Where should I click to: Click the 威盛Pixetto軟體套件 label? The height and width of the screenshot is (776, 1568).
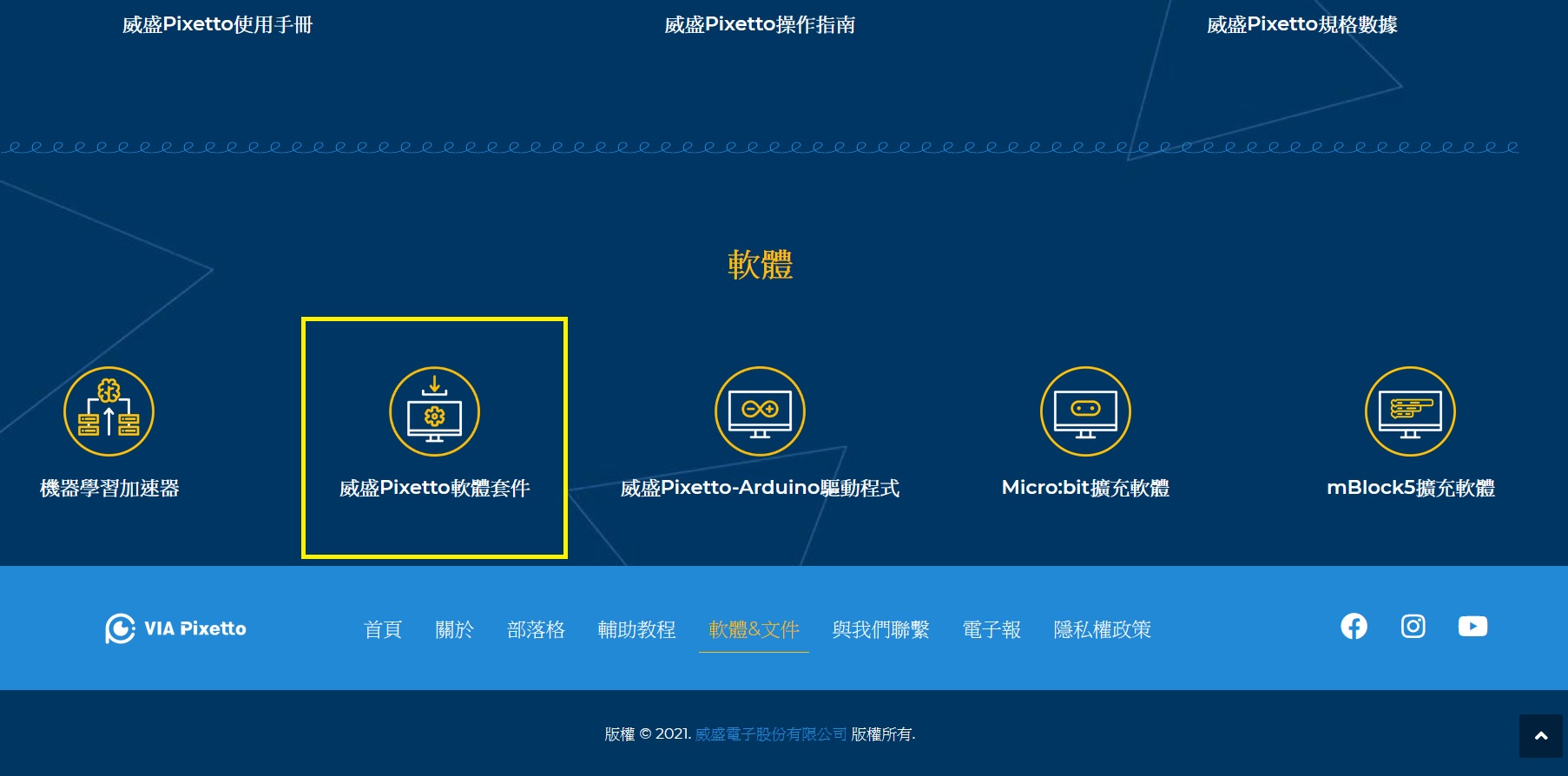434,488
